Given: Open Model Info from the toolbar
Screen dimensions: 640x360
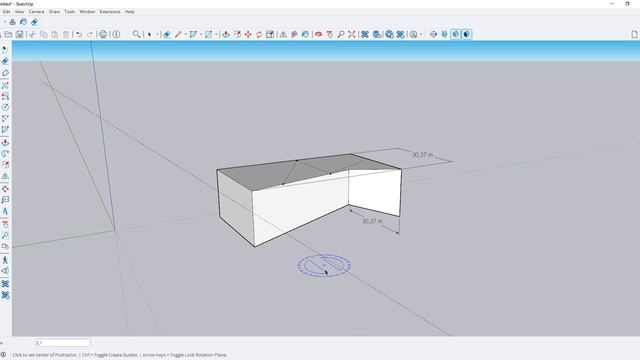Looking at the screenshot, I should (116, 34).
